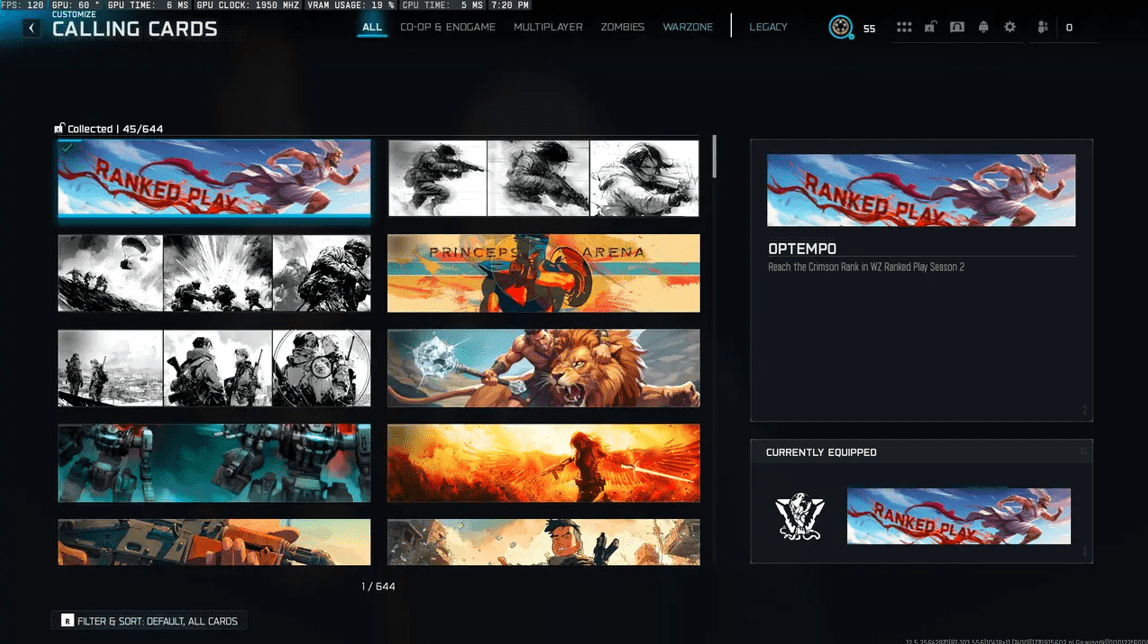Show the Legacy calling cards tab
1148x644 pixels.
[x=768, y=27]
